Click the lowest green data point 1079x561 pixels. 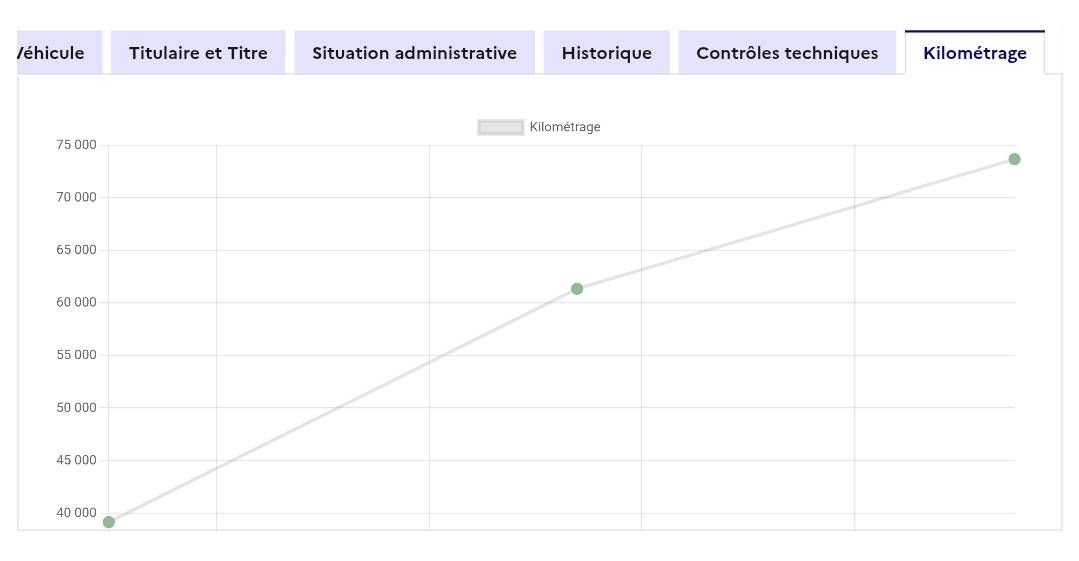(x=109, y=522)
